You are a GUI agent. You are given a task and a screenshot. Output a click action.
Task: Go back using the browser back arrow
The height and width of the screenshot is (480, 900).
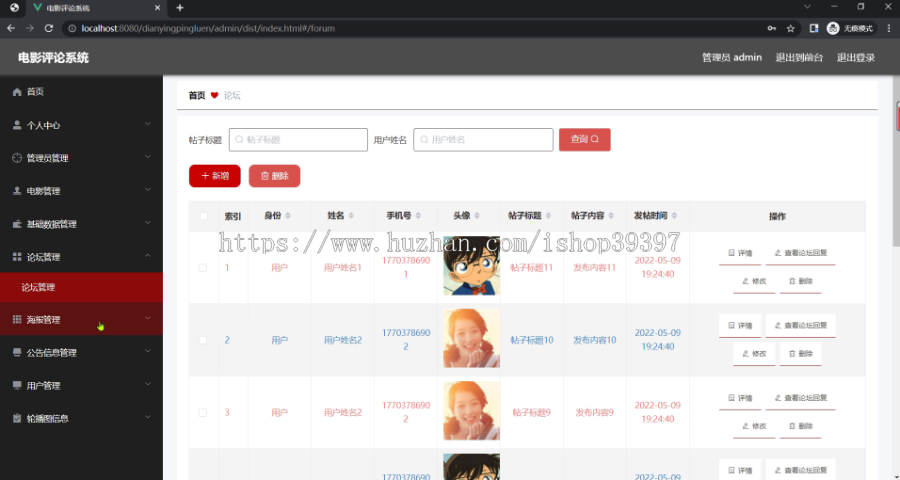[x=11, y=28]
